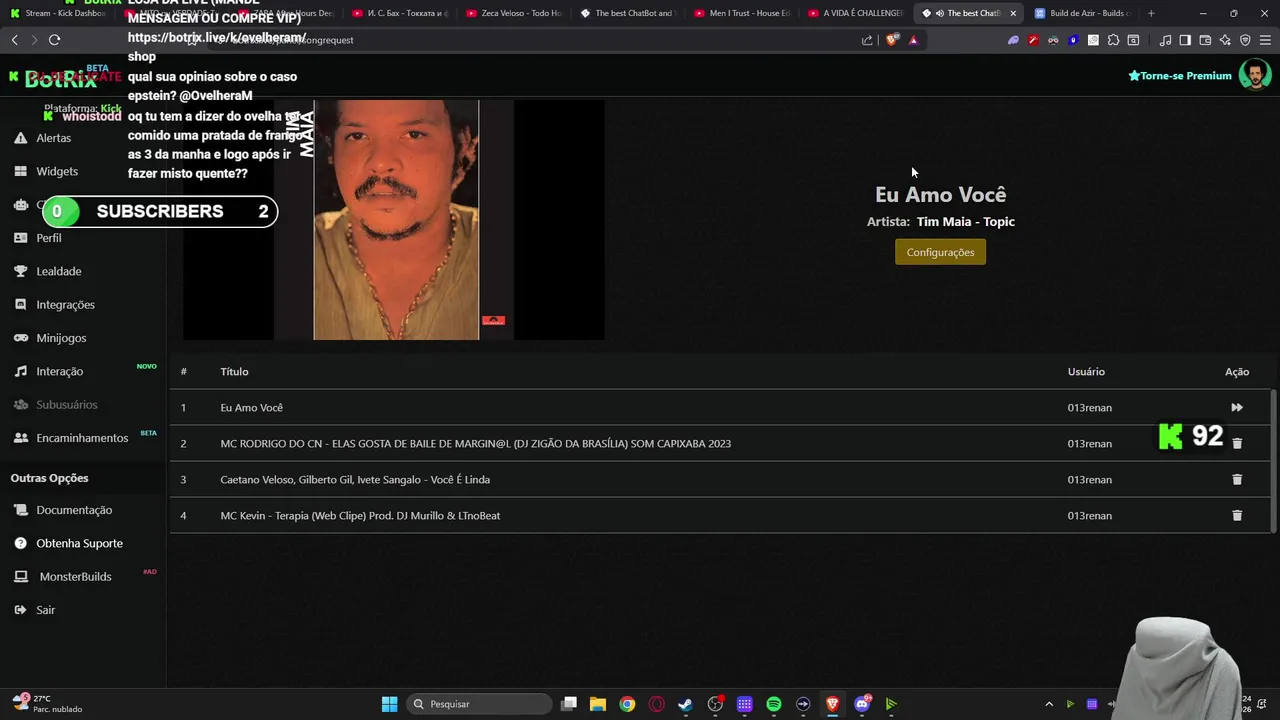Image resolution: width=1280 pixels, height=720 pixels.
Task: Click the support question mark icon
Action: [x=20, y=543]
